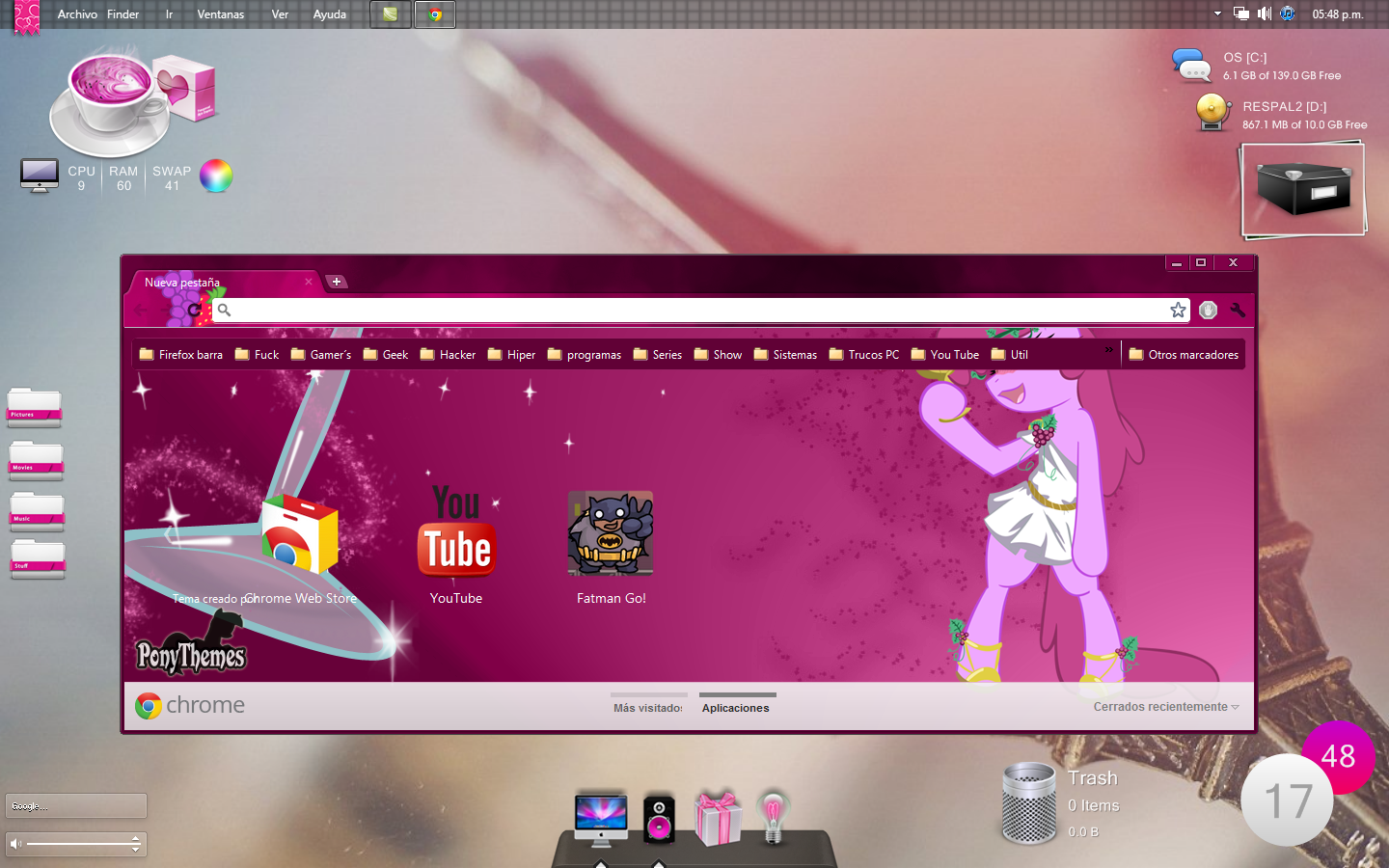Open the Finder menu in the top bar
This screenshot has height=868, width=1389.
(x=123, y=14)
